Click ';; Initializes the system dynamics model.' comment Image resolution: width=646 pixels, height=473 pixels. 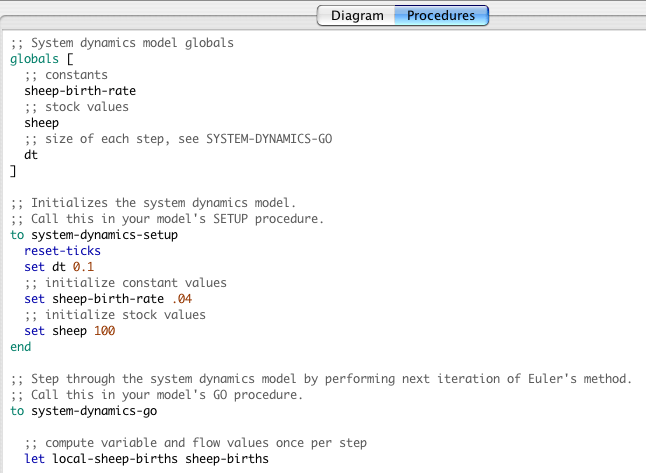[153, 203]
